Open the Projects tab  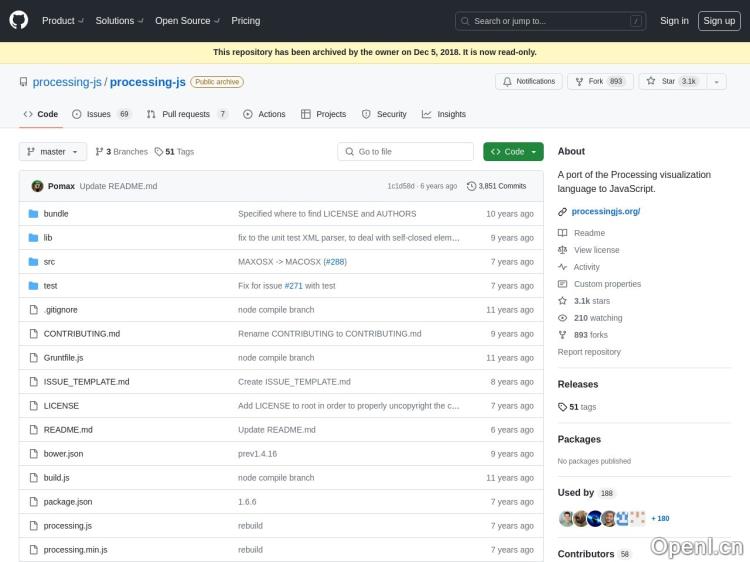[x=323, y=114]
